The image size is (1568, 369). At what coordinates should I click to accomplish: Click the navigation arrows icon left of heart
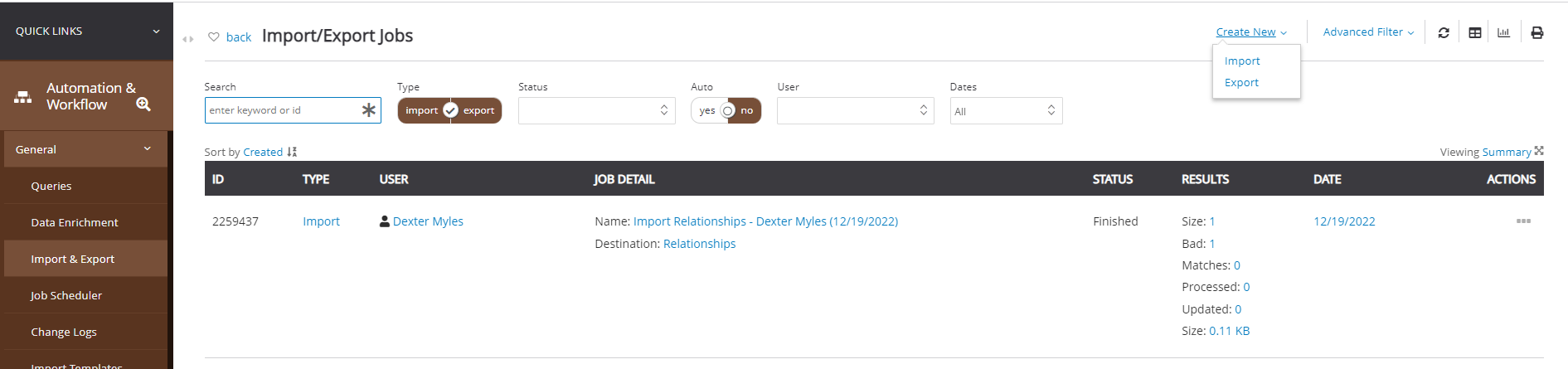[188, 38]
